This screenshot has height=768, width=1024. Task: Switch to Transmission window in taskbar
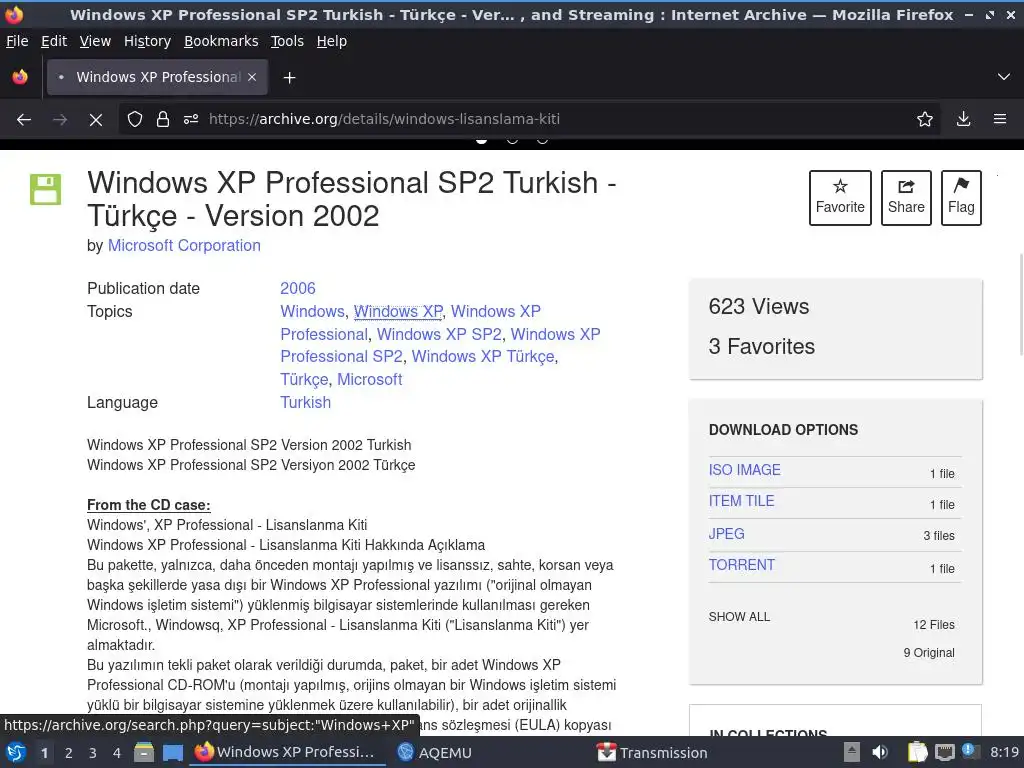[652, 753]
